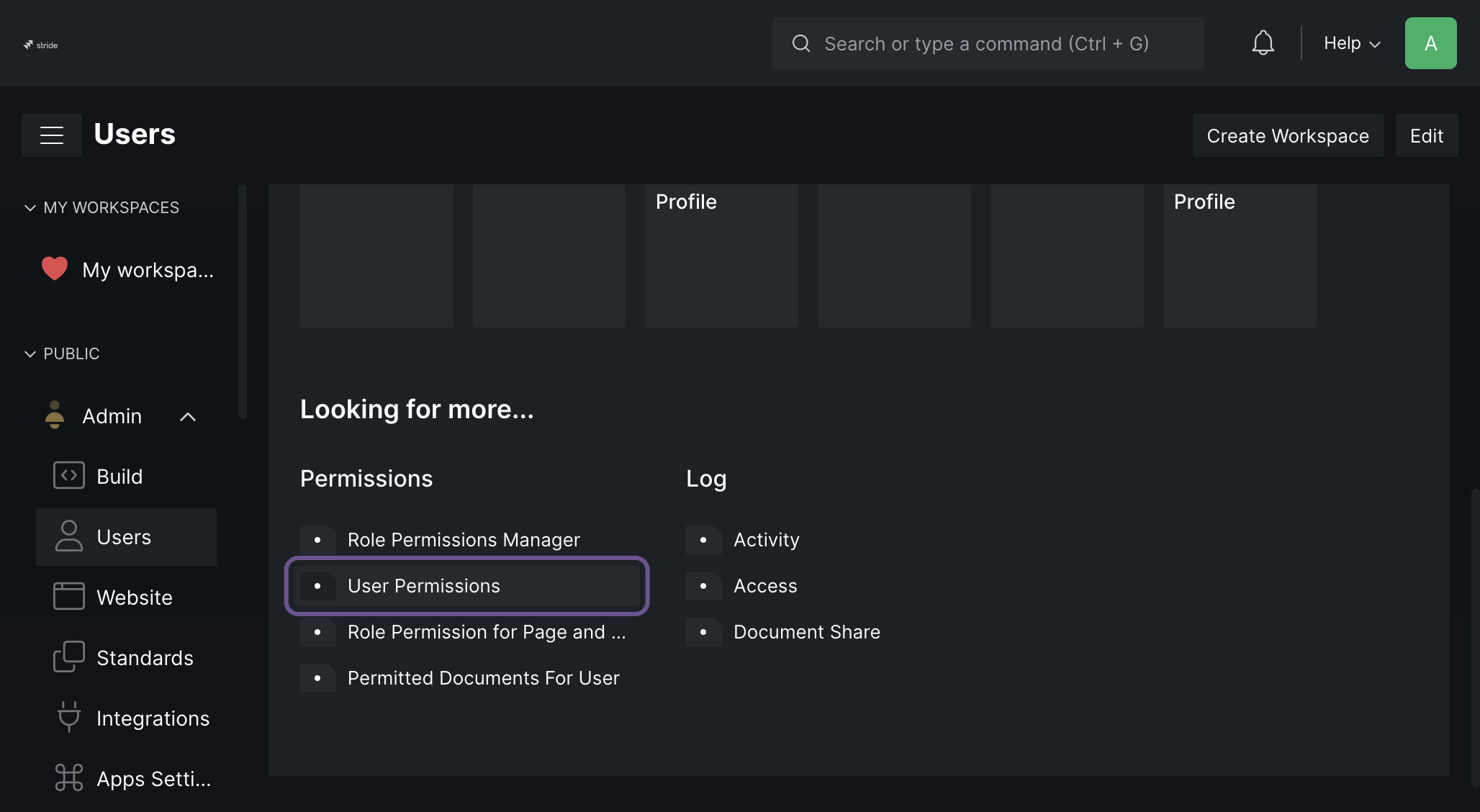Open the Help dropdown

point(1352,43)
